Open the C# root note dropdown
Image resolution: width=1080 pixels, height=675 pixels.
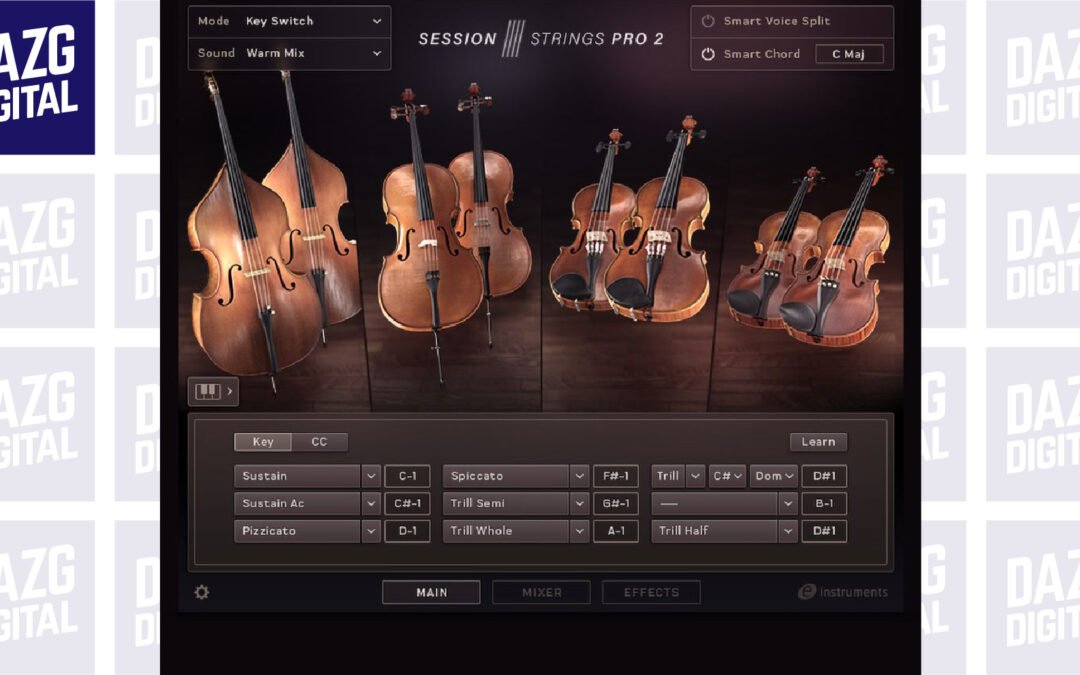point(727,476)
